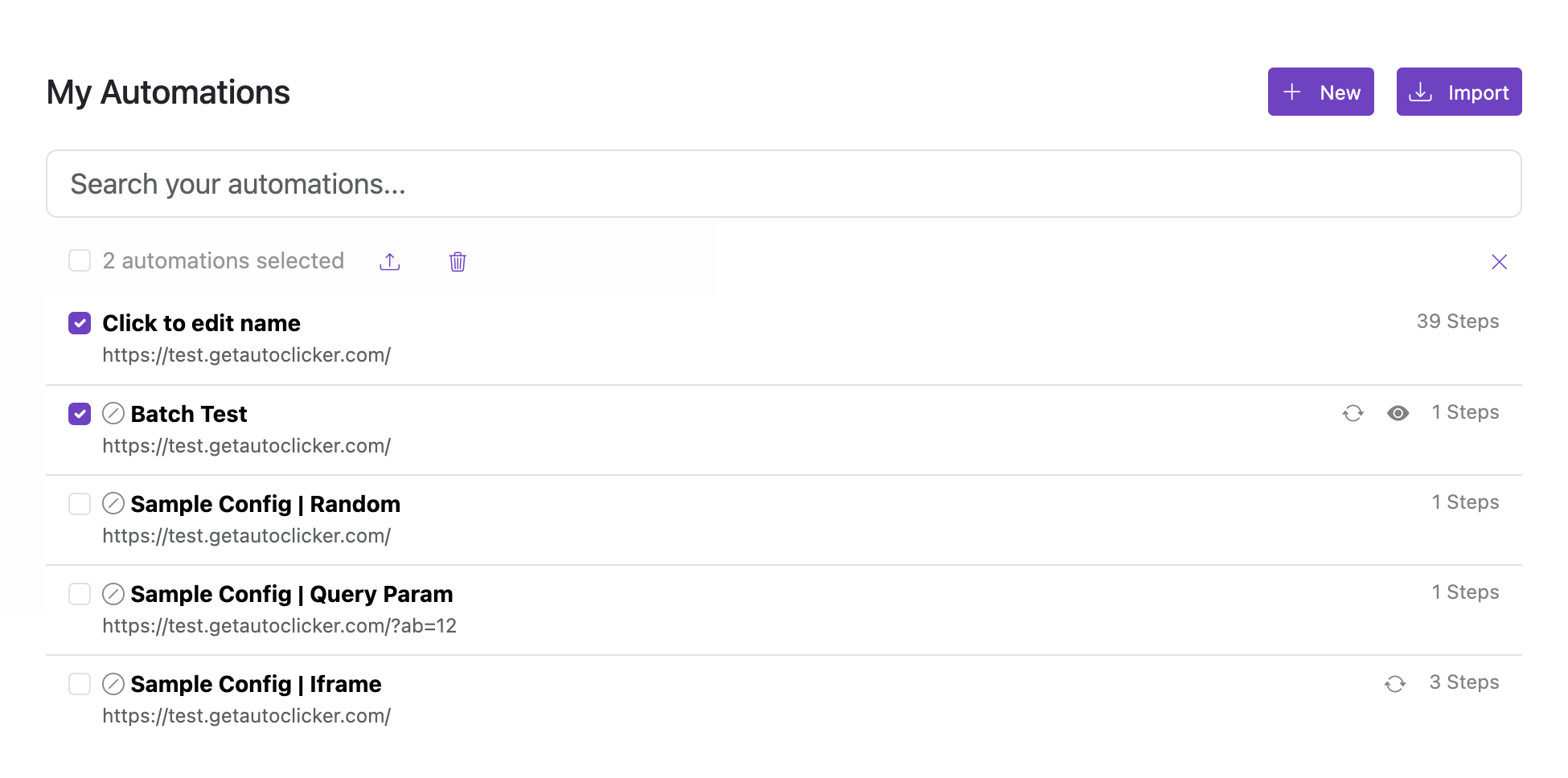This screenshot has width=1568, height=778.
Task: Tick the Sample Config Iframe checkbox
Action: (80, 684)
